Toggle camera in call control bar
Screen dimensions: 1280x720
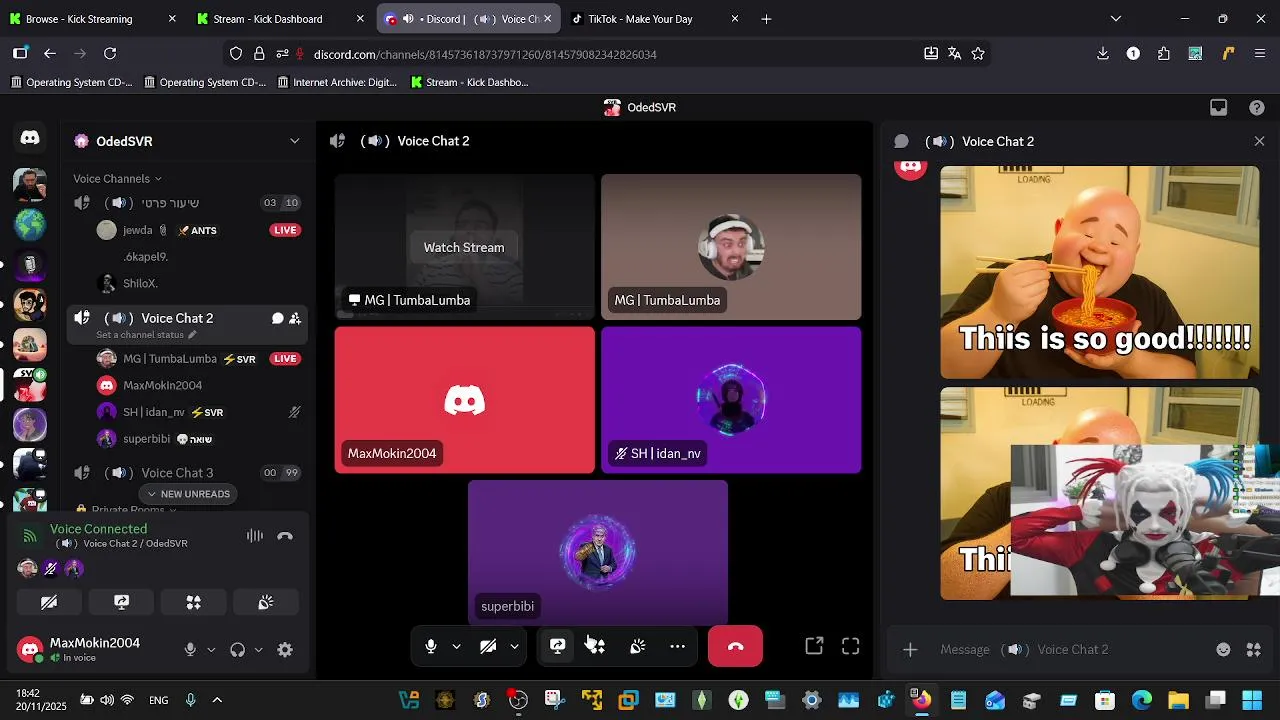[x=488, y=646]
